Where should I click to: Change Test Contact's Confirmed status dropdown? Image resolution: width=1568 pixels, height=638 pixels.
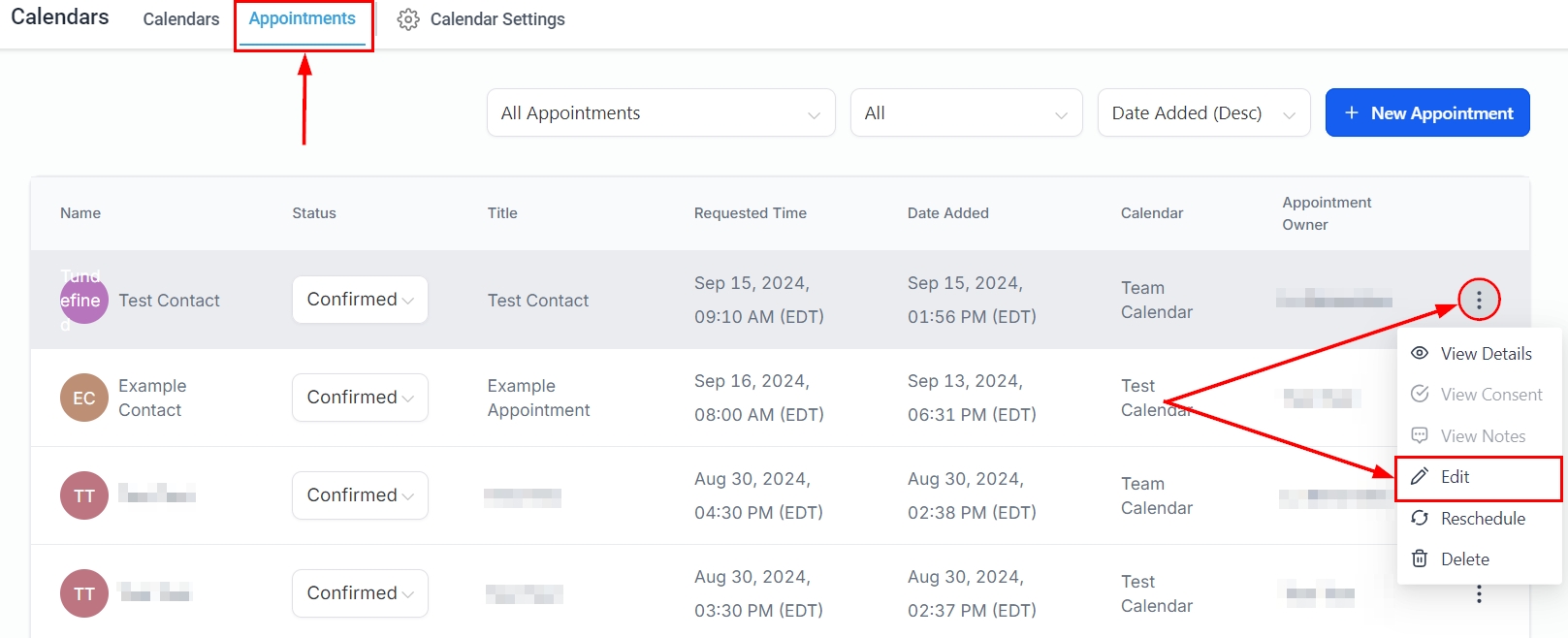pyautogui.click(x=360, y=300)
